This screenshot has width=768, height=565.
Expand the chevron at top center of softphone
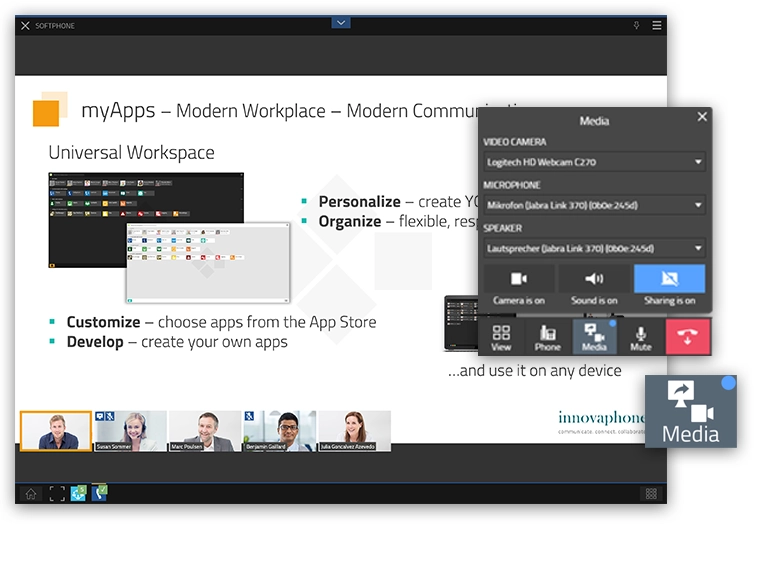click(341, 23)
